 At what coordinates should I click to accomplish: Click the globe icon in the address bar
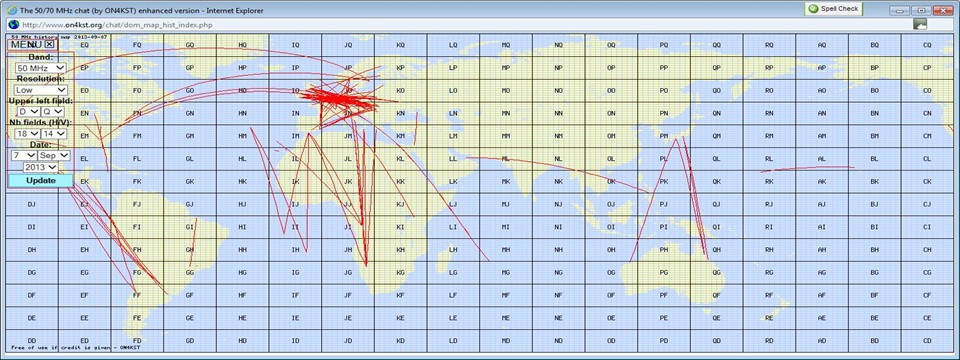(14, 24)
